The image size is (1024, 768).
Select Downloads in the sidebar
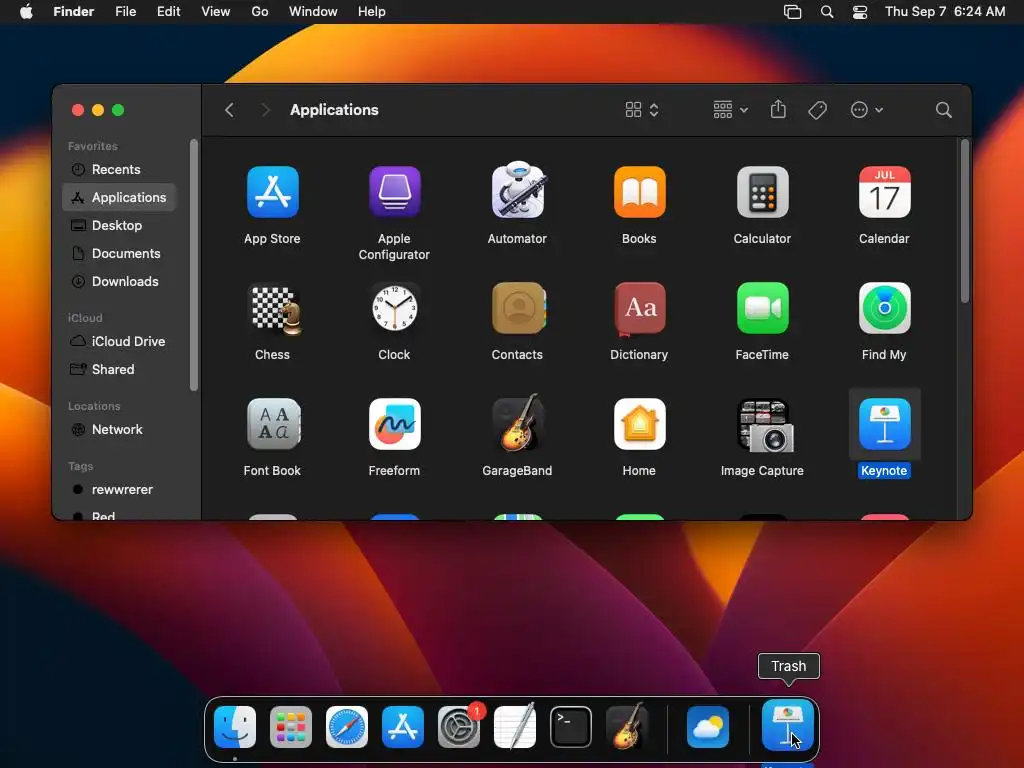tap(119, 281)
